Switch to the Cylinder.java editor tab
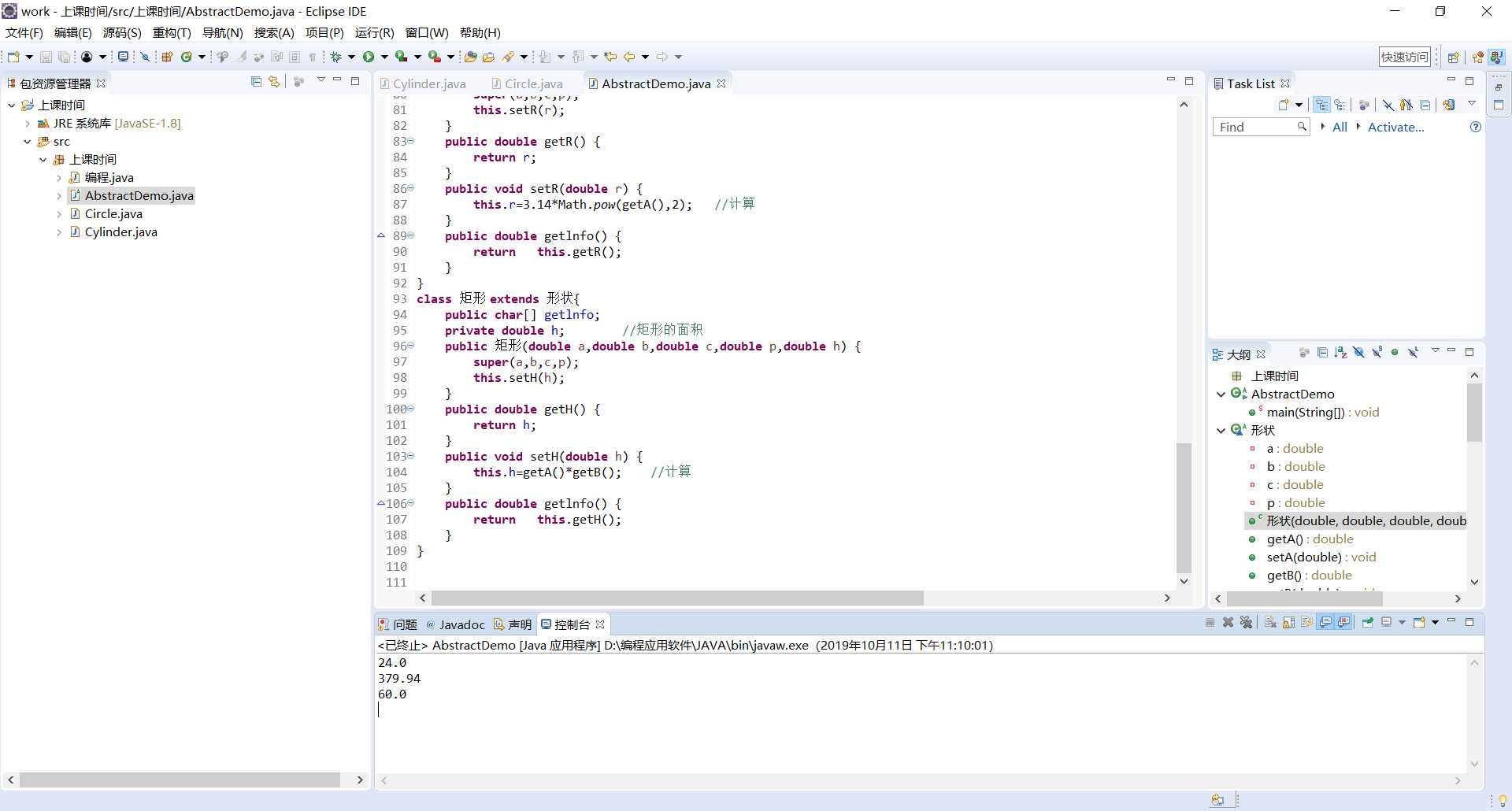This screenshot has width=1512, height=811. (423, 83)
